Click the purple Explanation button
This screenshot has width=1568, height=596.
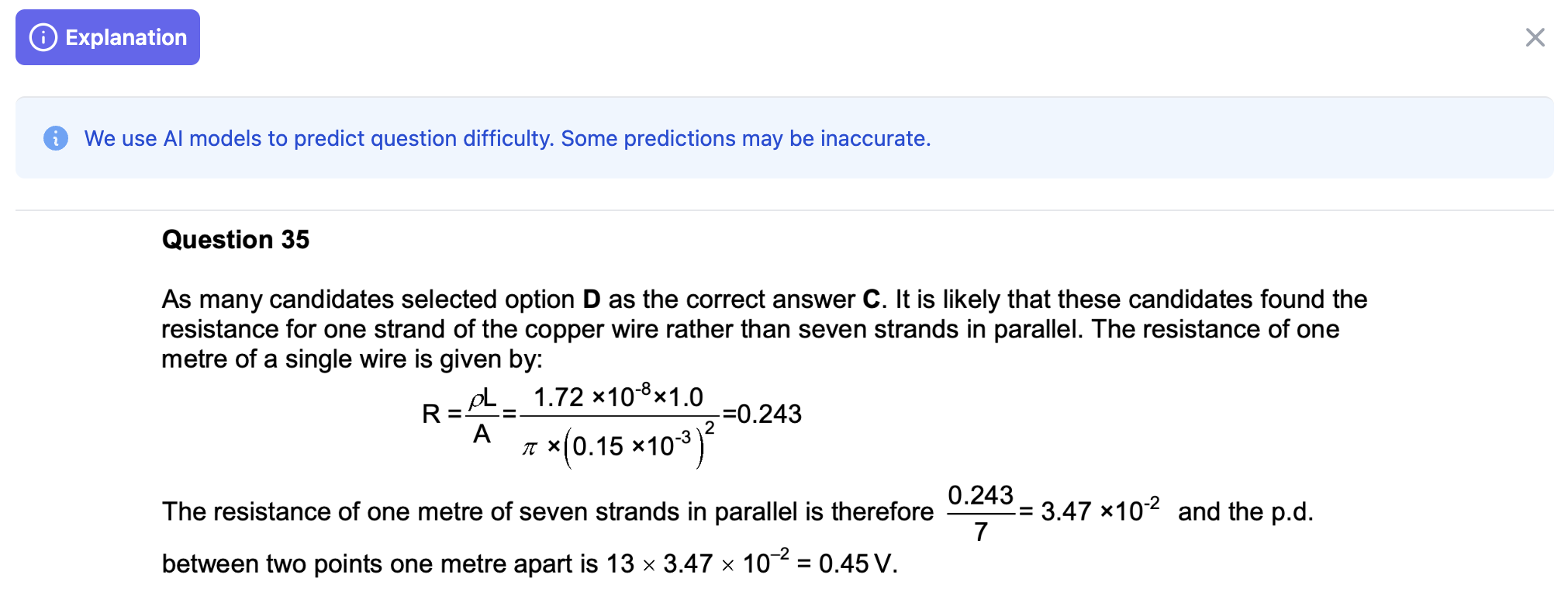point(108,37)
